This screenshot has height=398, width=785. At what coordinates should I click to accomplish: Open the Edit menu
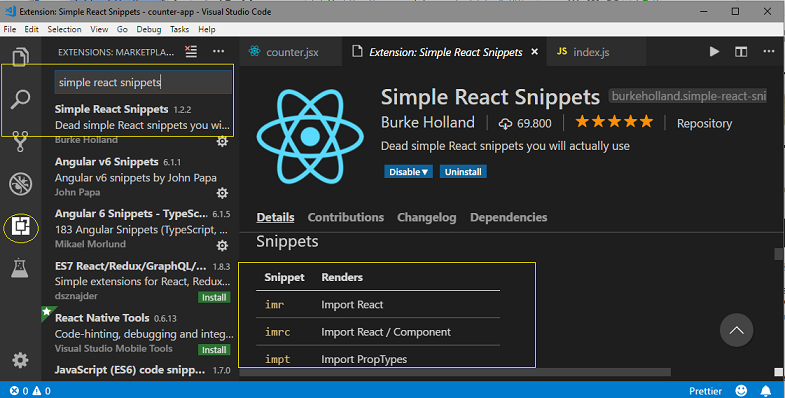[31, 30]
